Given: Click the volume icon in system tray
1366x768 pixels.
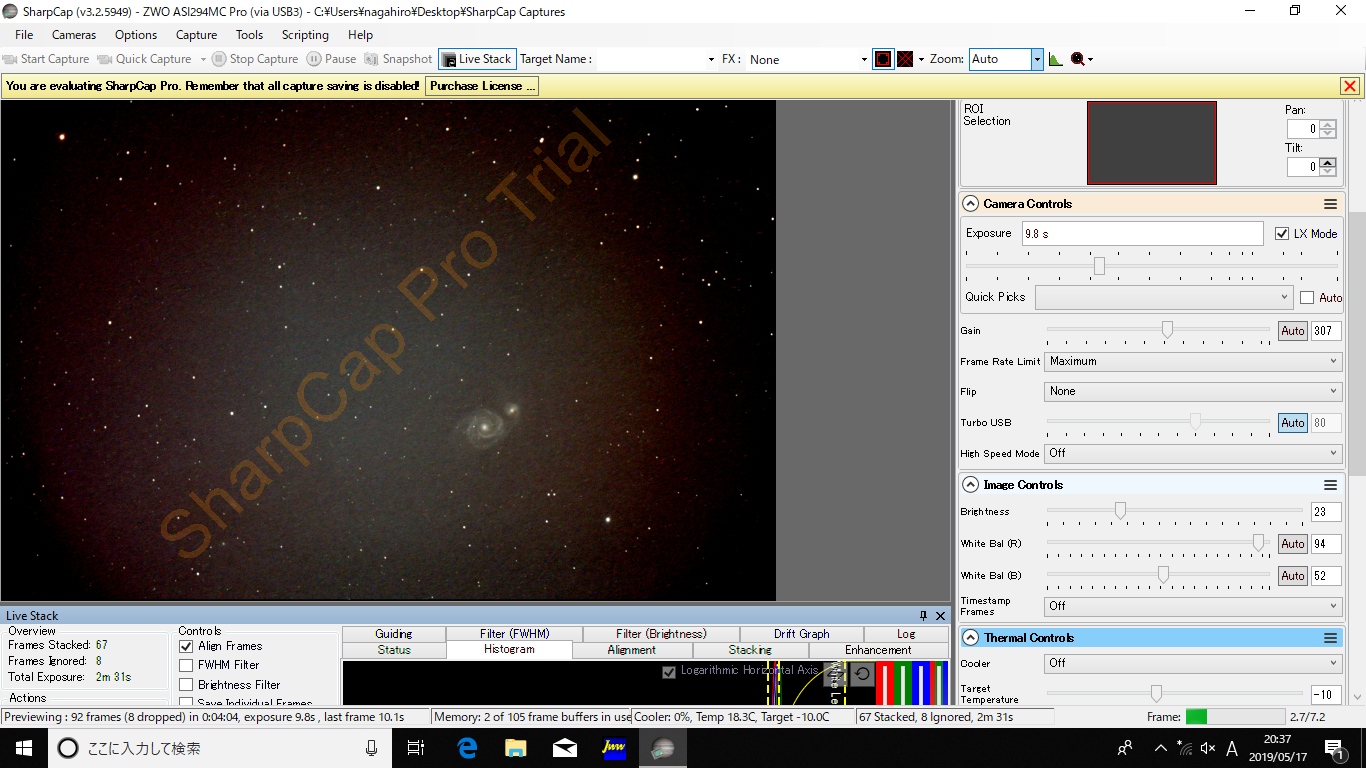Looking at the screenshot, I should pyautogui.click(x=1208, y=748).
